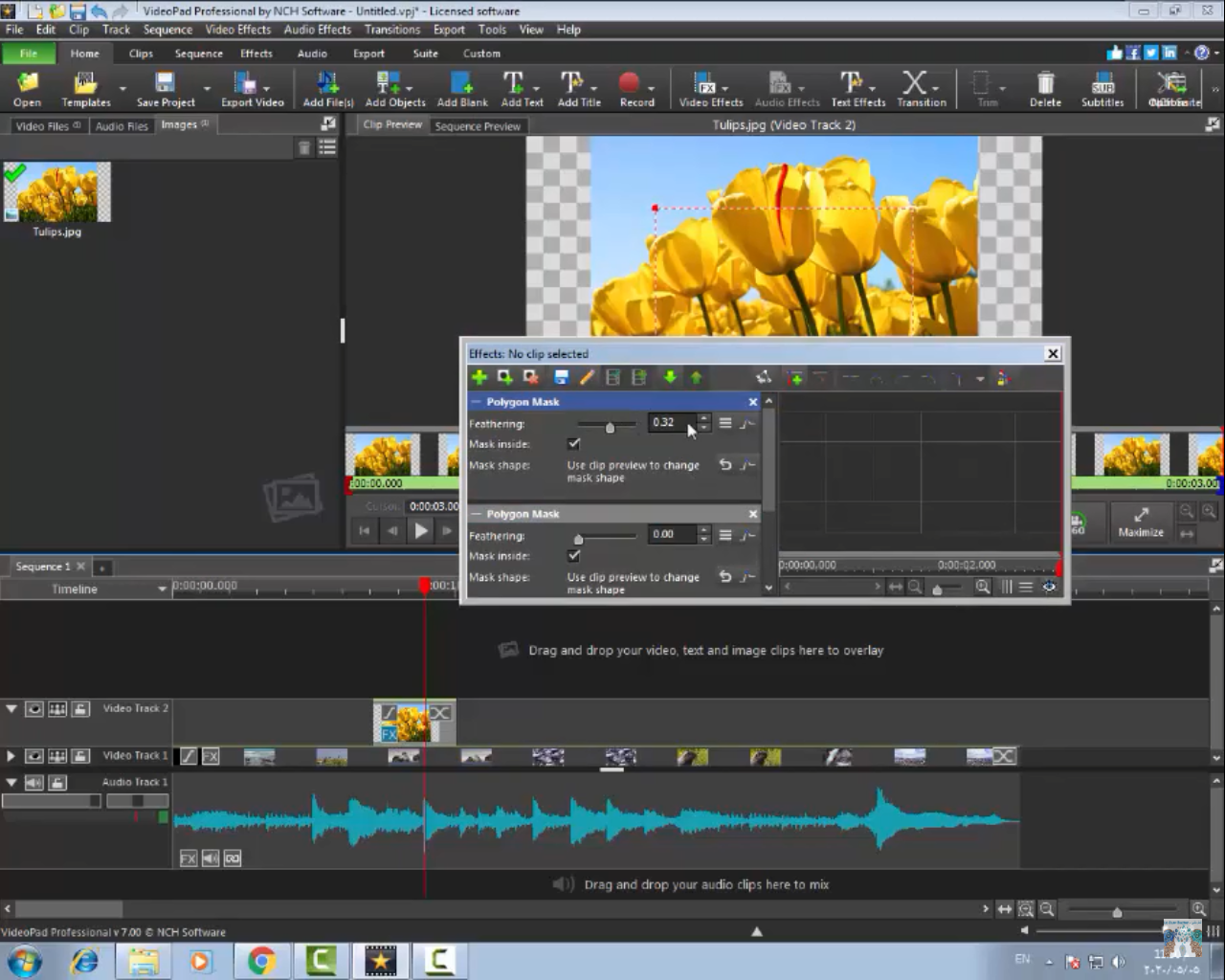Switch to the Sequence Preview tab
The image size is (1225, 980).
(x=478, y=126)
